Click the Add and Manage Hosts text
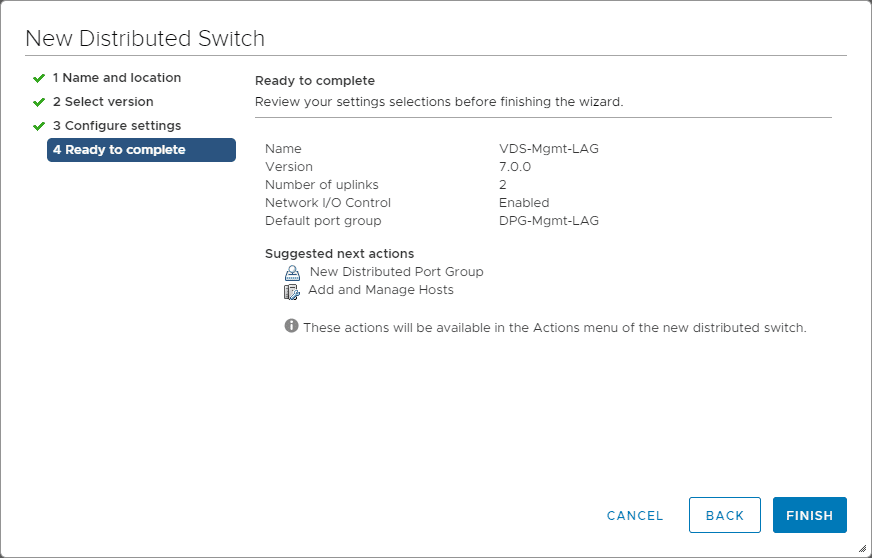872x558 pixels. [381, 290]
